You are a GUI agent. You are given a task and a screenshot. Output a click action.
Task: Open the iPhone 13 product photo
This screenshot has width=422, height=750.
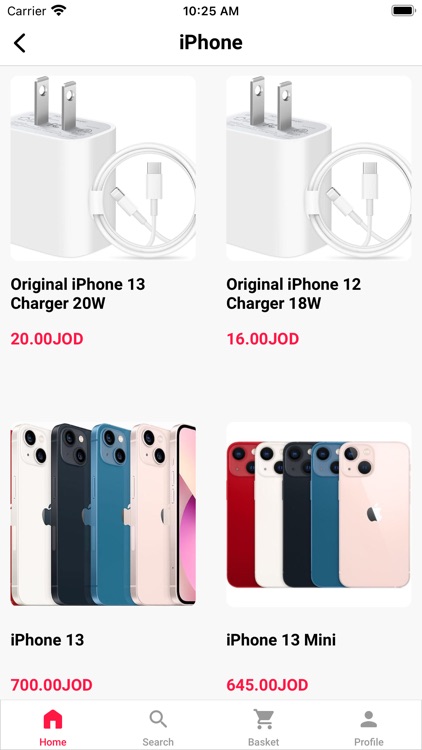point(103,514)
